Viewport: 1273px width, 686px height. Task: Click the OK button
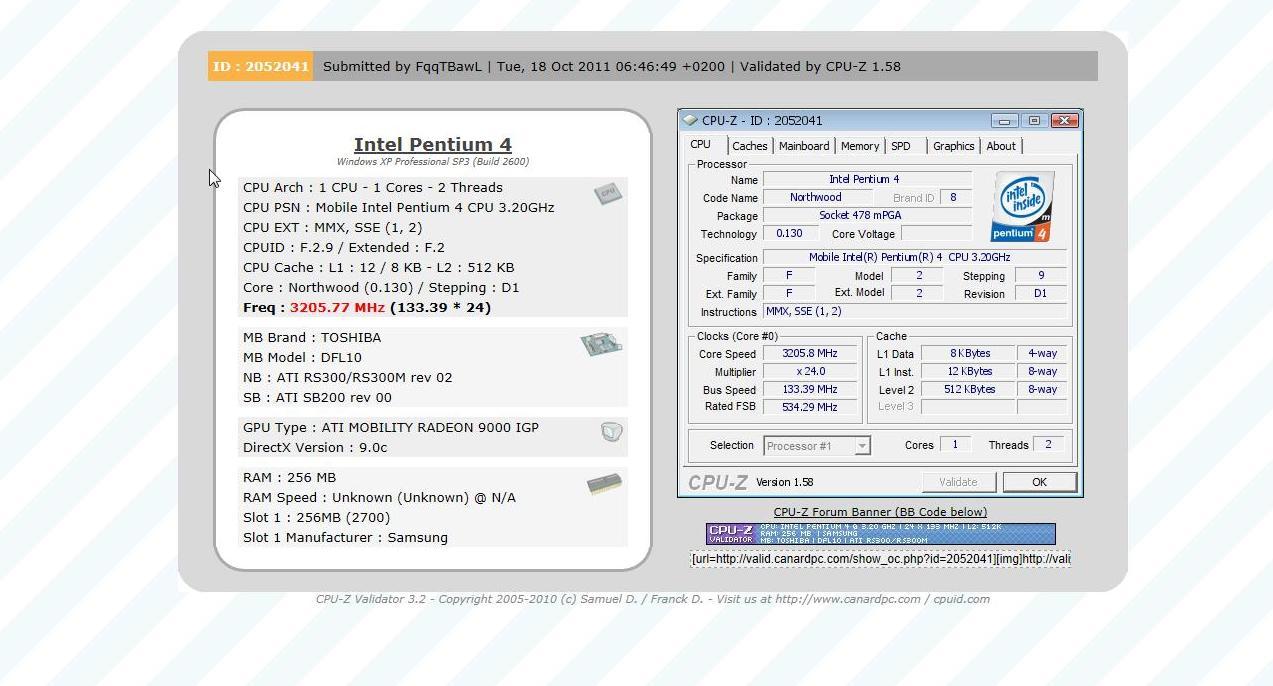tap(1039, 482)
